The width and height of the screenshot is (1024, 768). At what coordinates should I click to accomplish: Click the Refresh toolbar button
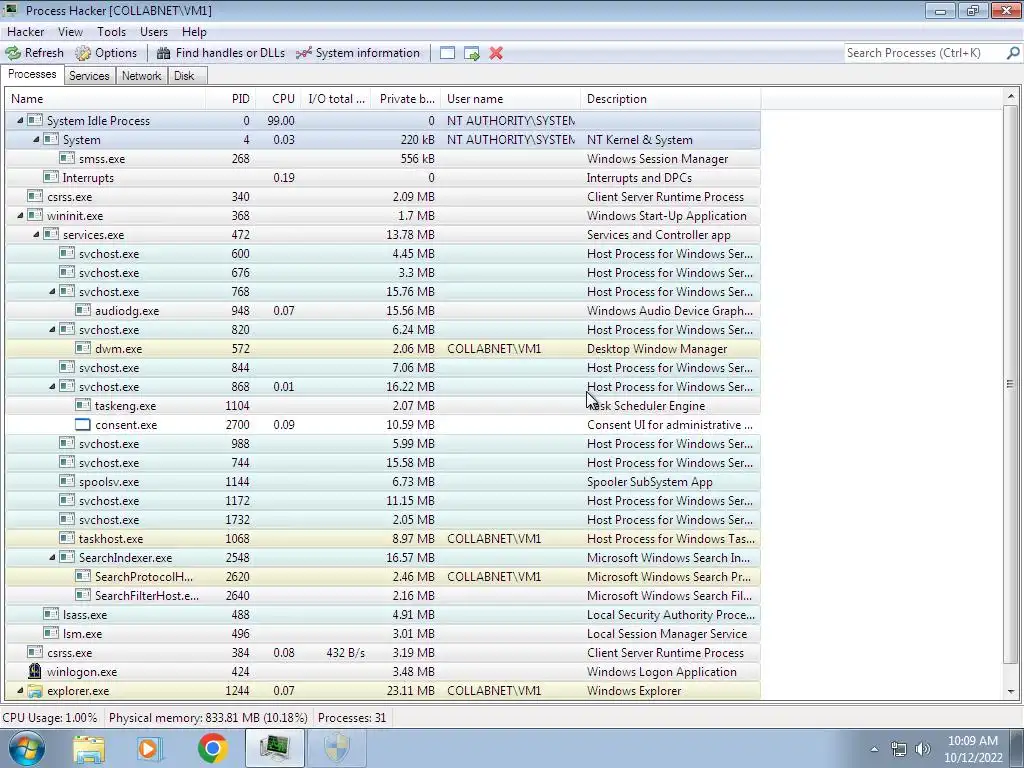point(35,53)
